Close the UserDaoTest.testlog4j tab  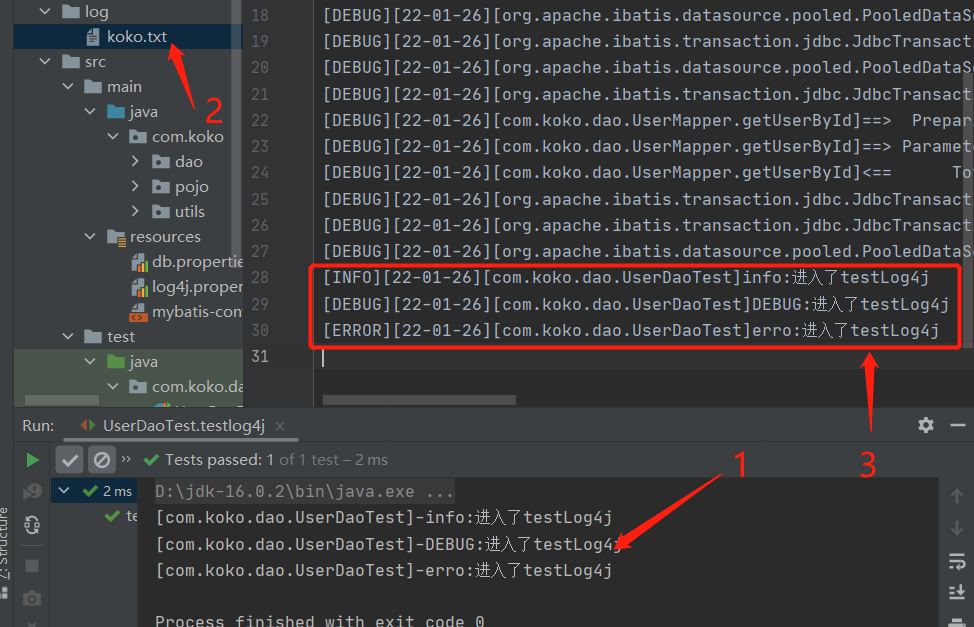click(x=280, y=426)
